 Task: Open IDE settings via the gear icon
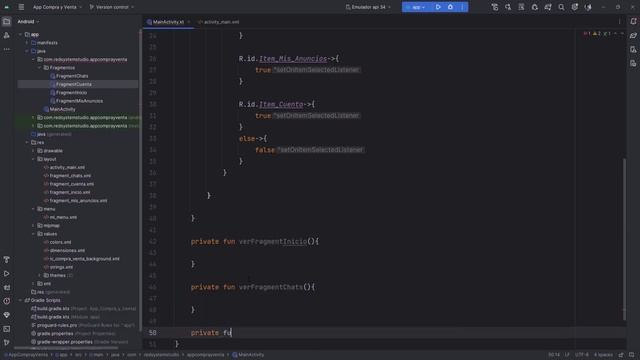click(575, 7)
